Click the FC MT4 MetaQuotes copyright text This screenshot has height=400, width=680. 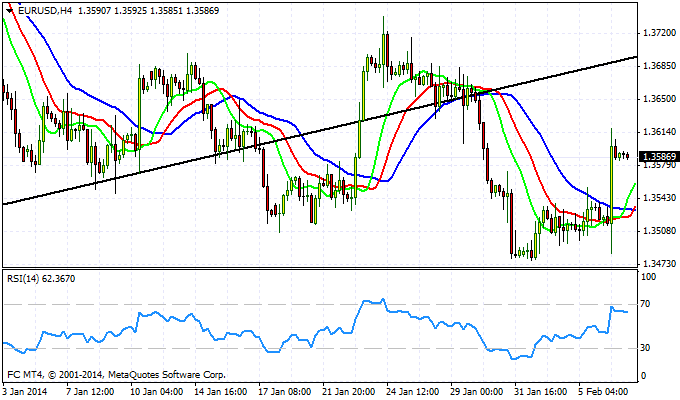[x=116, y=374]
